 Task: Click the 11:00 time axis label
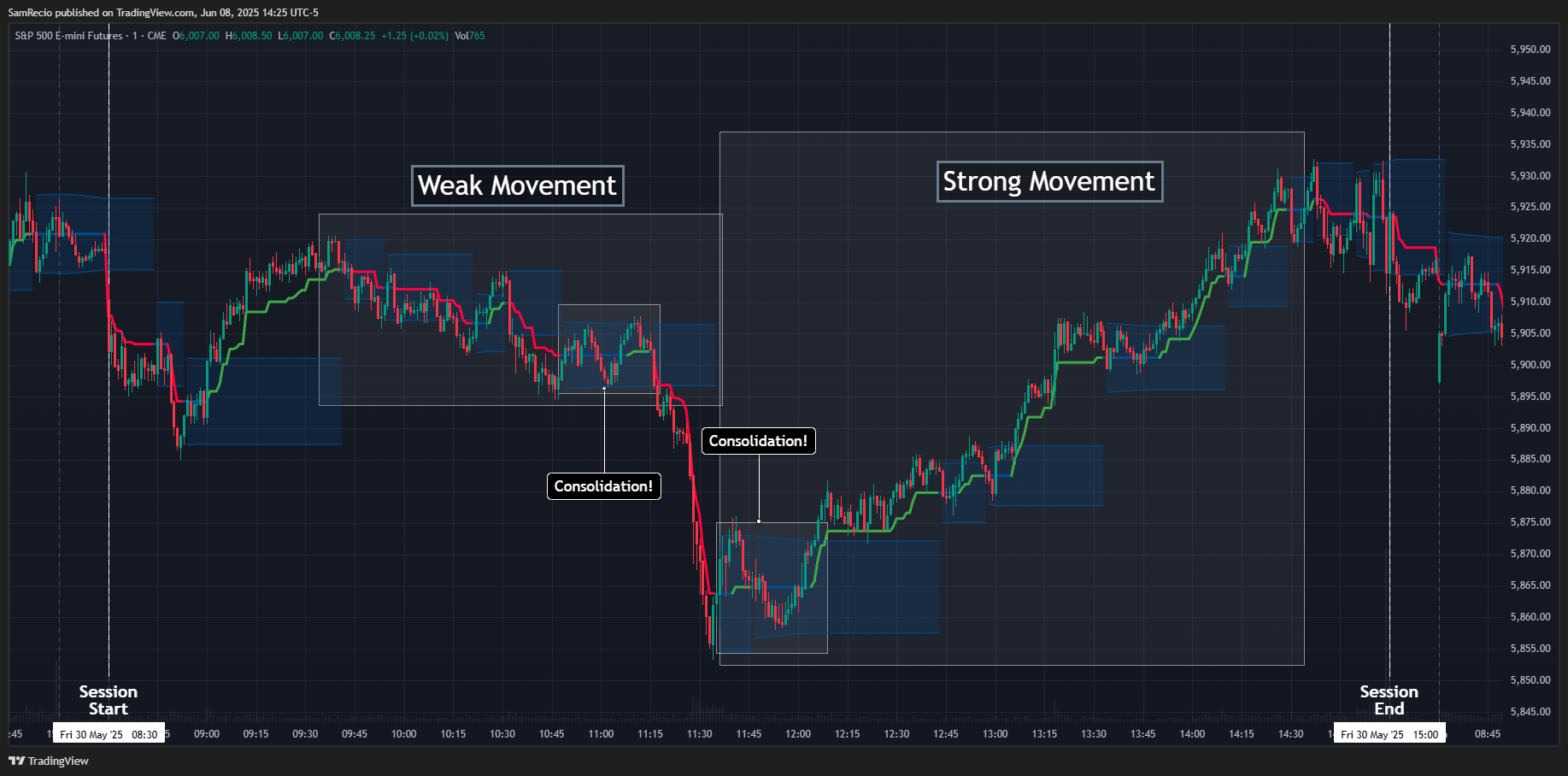click(601, 734)
